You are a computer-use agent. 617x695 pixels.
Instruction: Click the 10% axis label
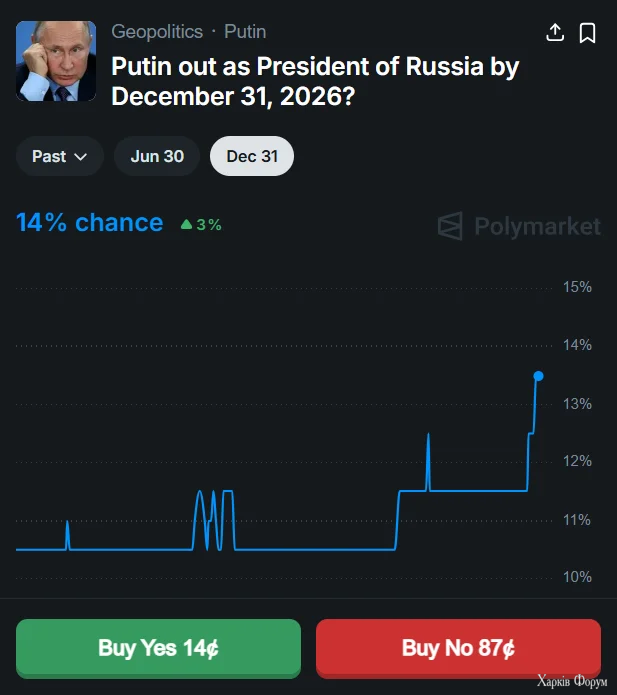[578, 577]
